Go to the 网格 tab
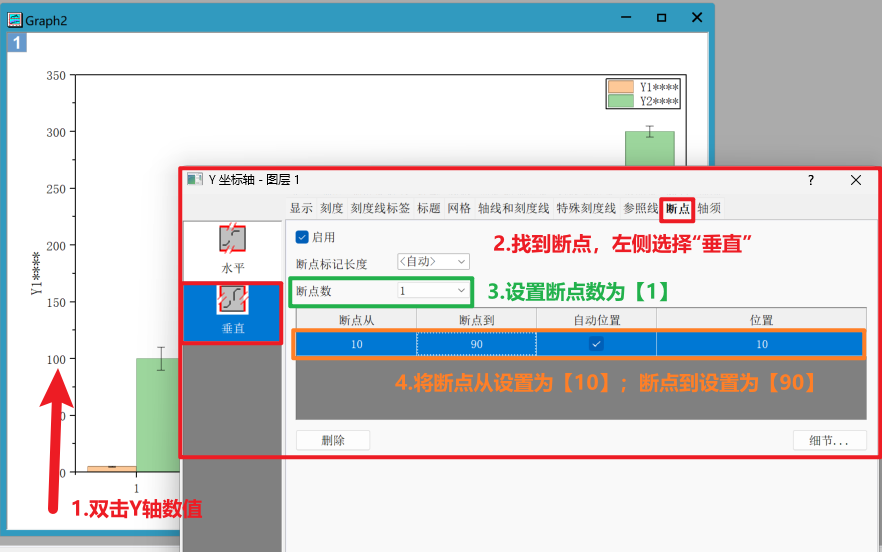Viewport: 882px width, 552px height. click(x=459, y=208)
